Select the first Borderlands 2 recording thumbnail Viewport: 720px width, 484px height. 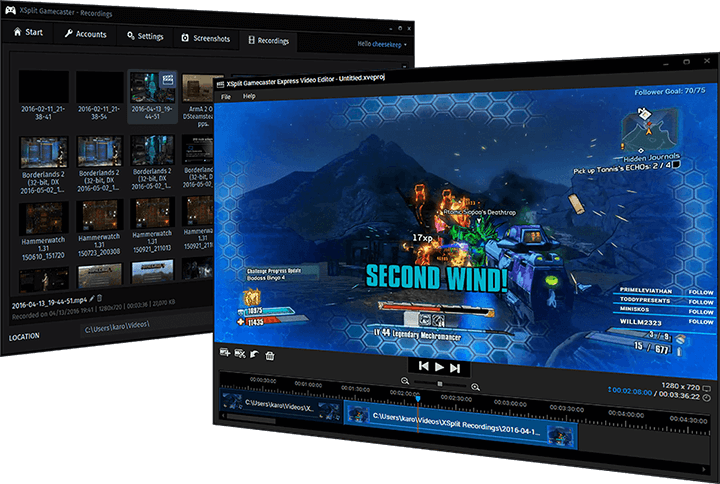pos(44,164)
